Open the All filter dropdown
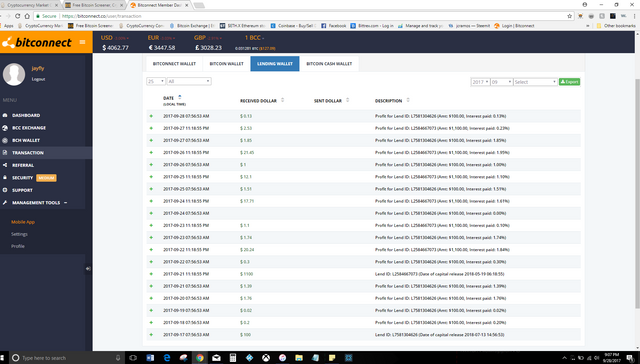The height and width of the screenshot is (364, 640). [x=189, y=82]
